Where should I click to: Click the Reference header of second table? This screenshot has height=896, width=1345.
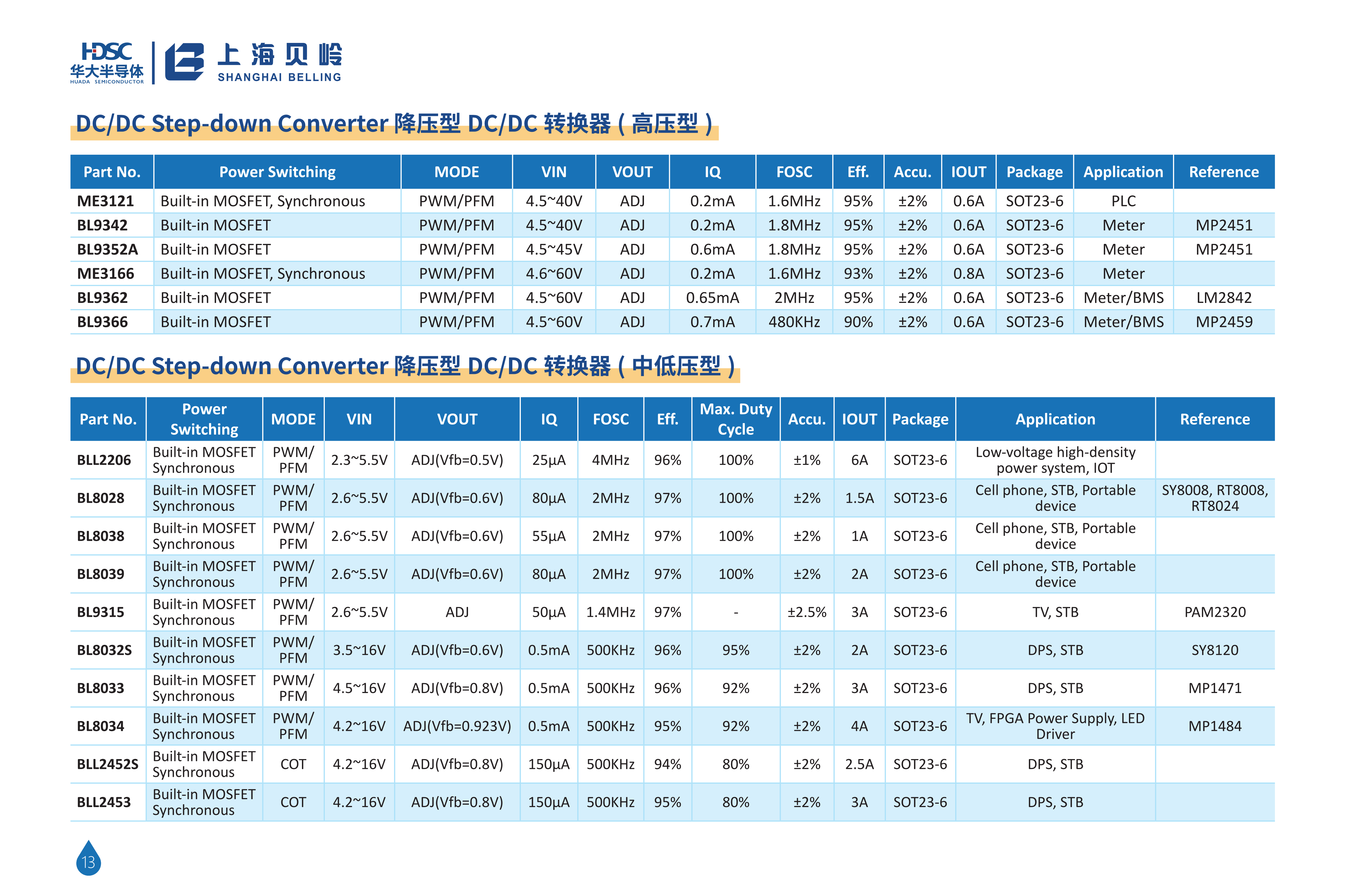pos(1215,419)
